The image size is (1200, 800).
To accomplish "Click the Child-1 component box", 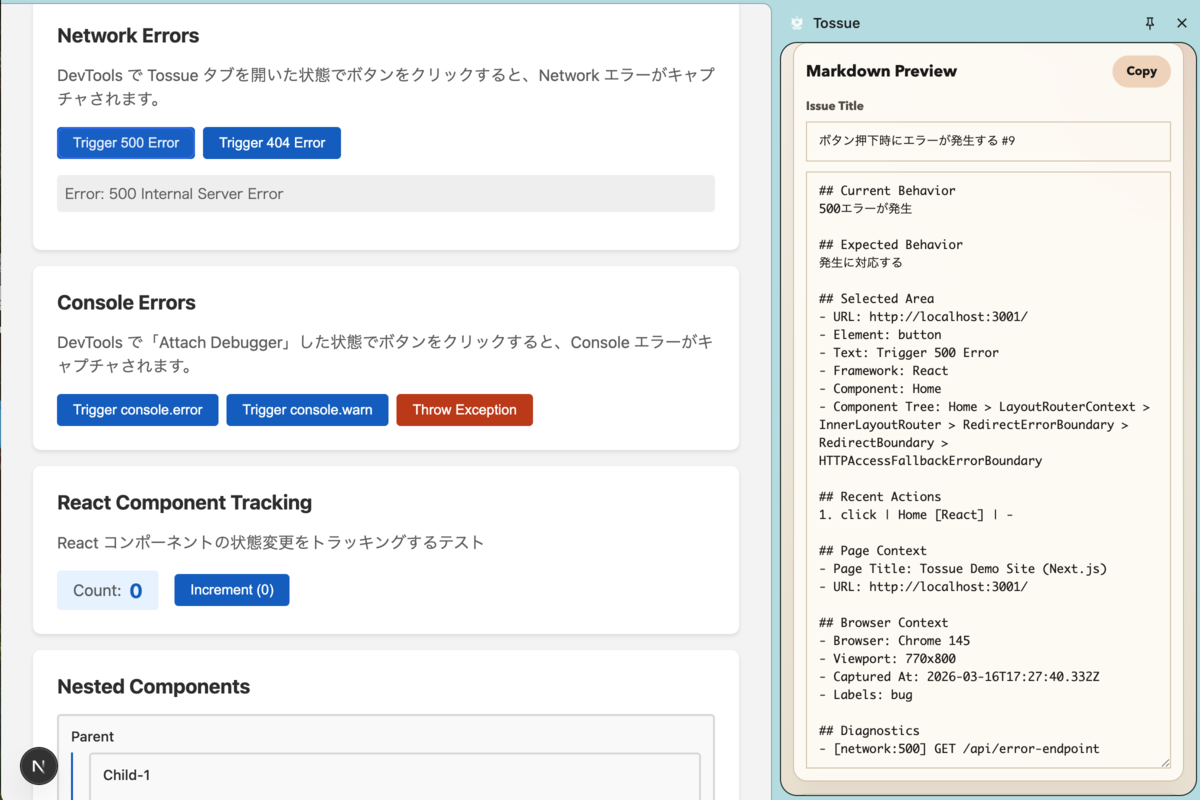I will tap(395, 776).
